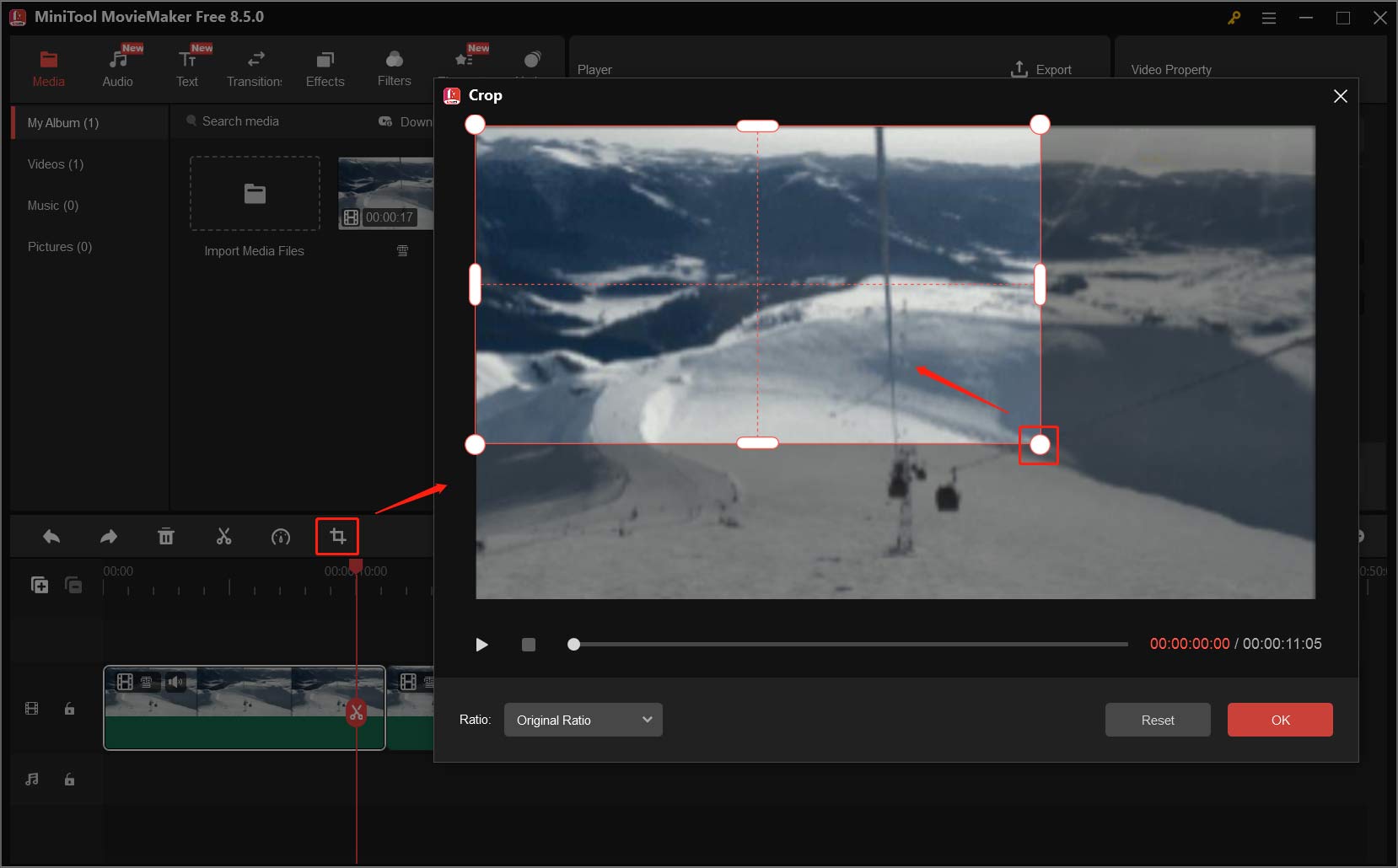Select the Videos category in My Album

(55, 163)
